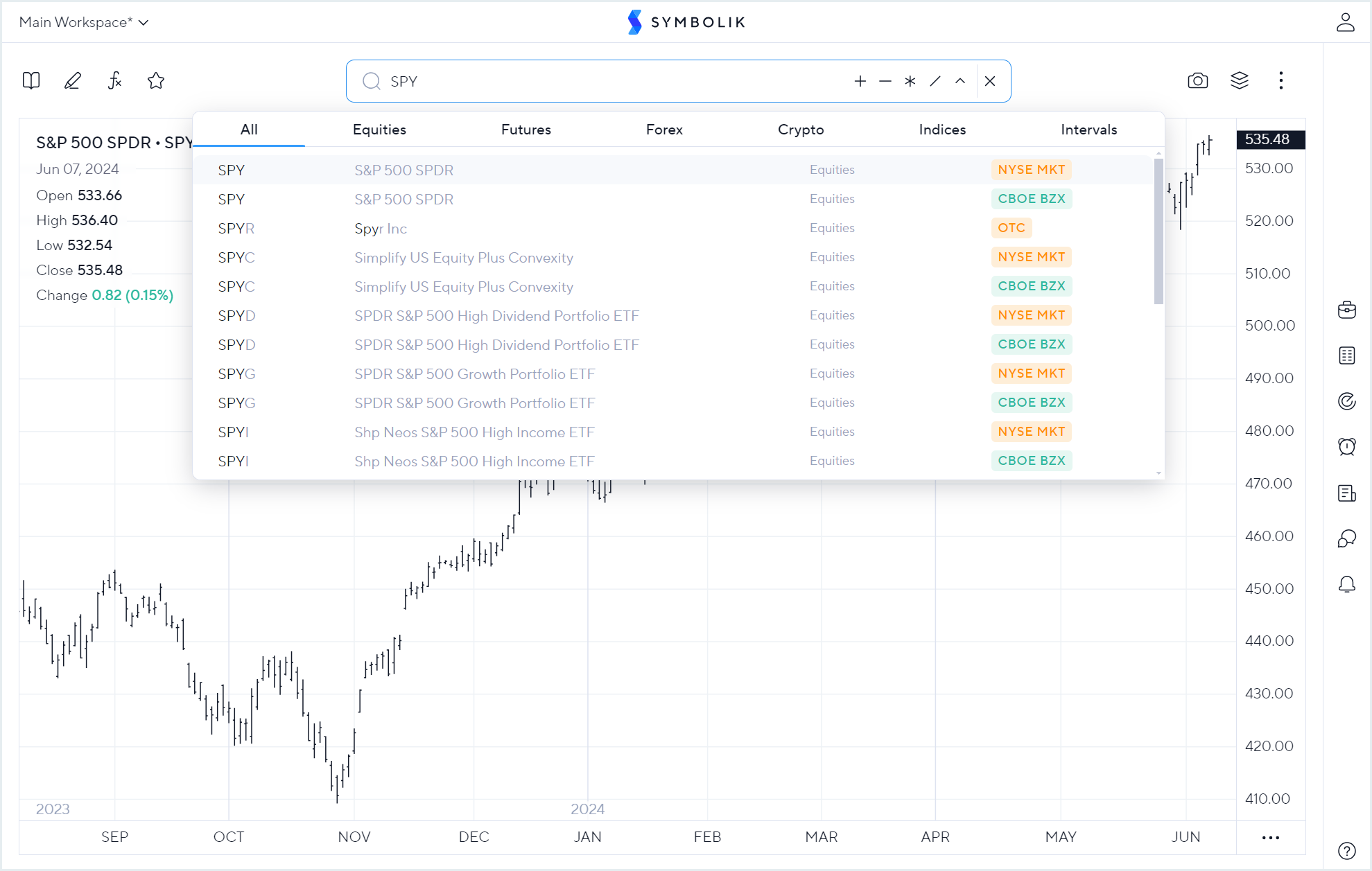
Task: Select SPY S&P 500 SPDR CBOE BZX result
Action: pyautogui.click(x=673, y=199)
